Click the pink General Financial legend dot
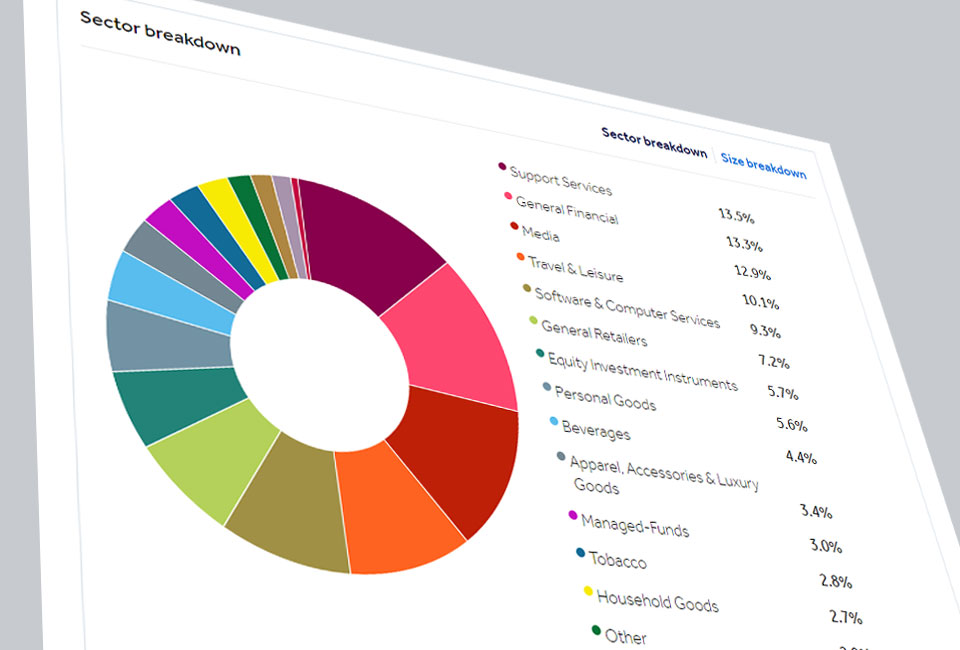Screen dimensions: 960x650 pyautogui.click(x=508, y=196)
